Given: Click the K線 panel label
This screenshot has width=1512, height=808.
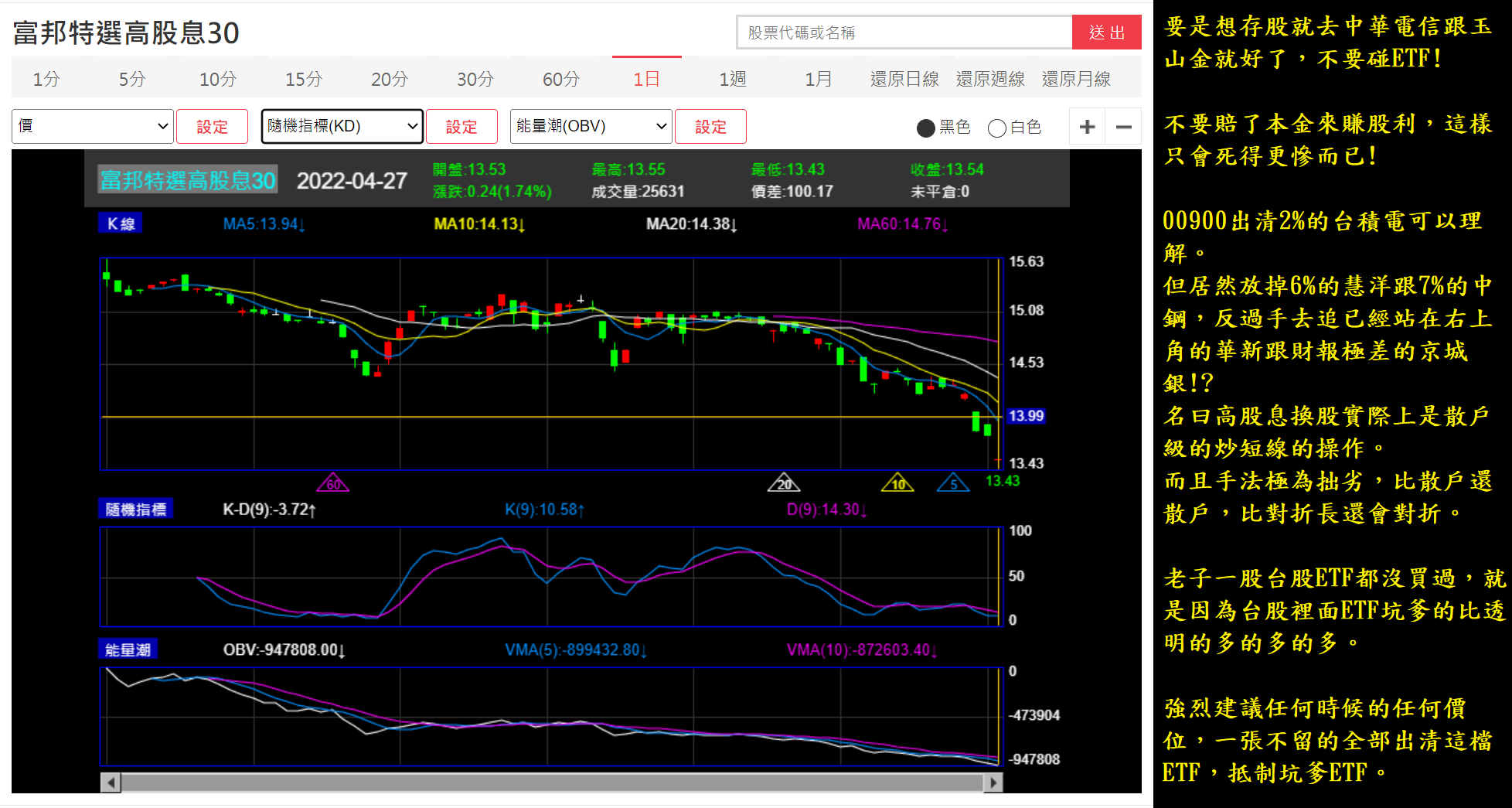Looking at the screenshot, I should point(121,223).
